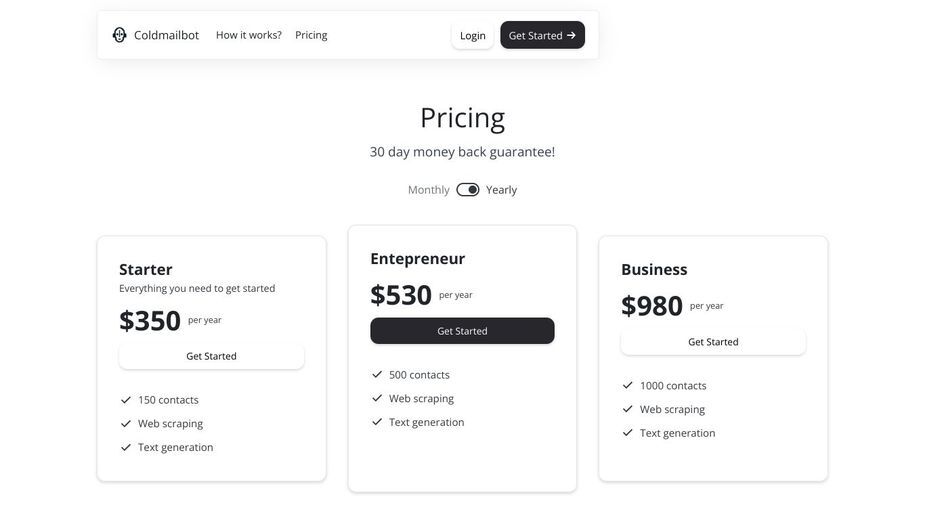Open the Pricing nav link

click(x=311, y=35)
